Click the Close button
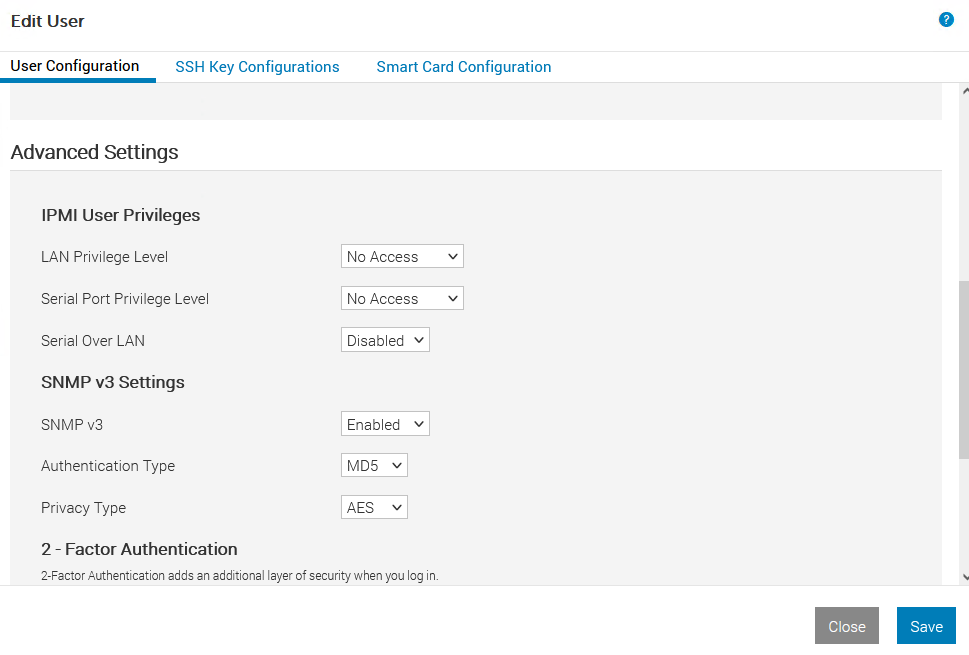Screen dimensions: 969x655 tap(846, 626)
